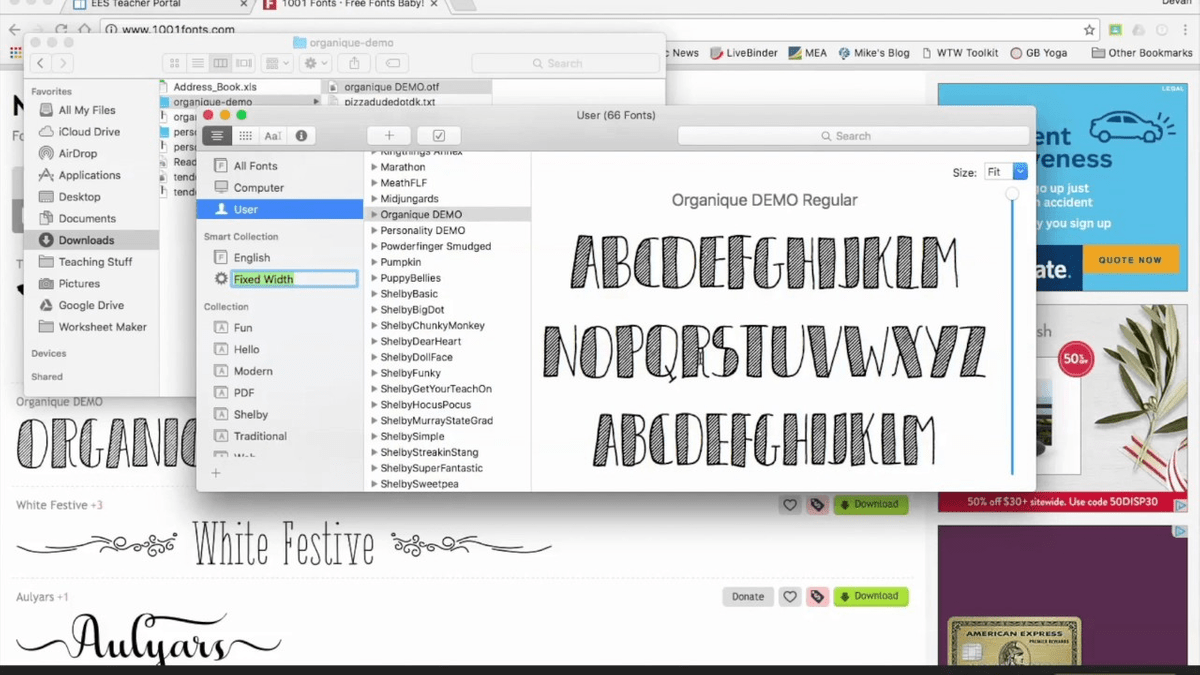1200x675 pixels.
Task: Toggle the enable/disable font checkmark button
Action: pos(439,136)
